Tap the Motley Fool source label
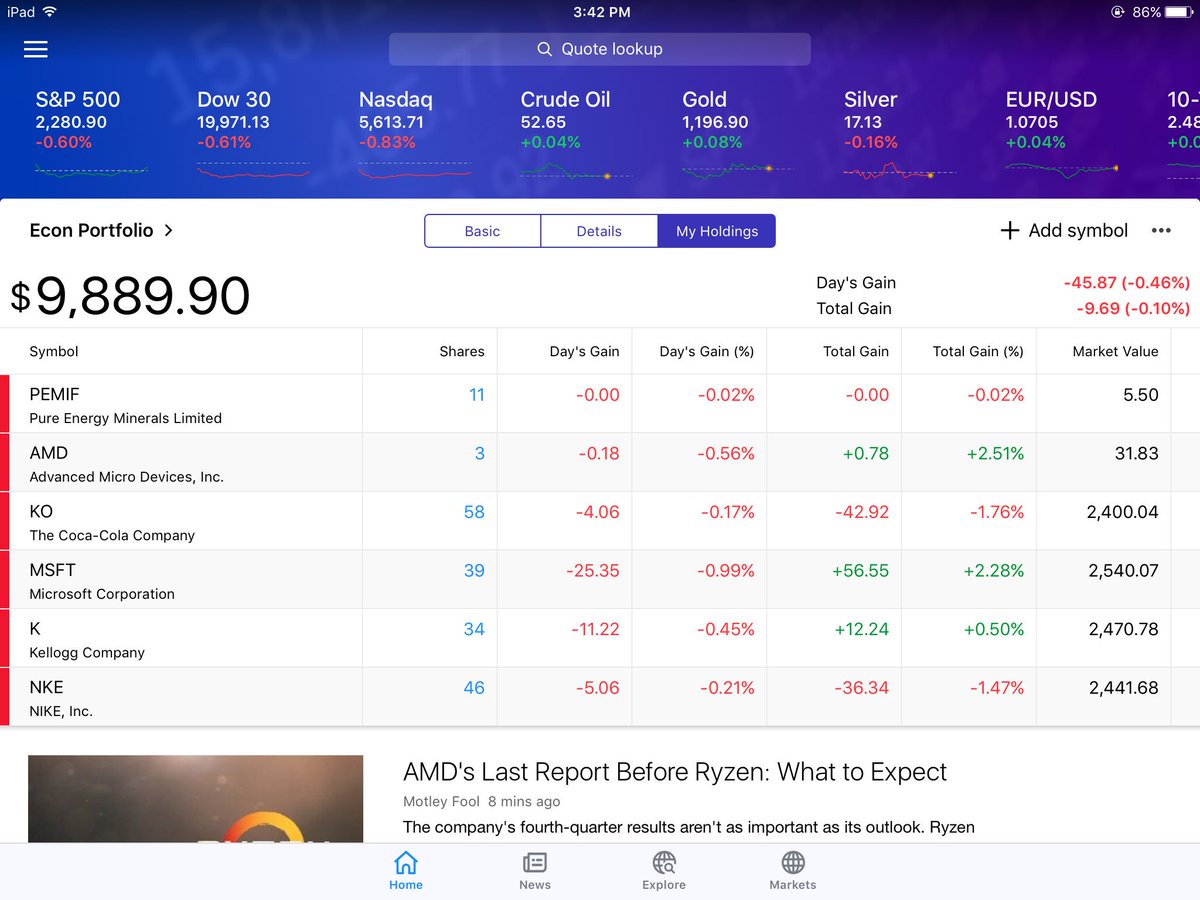 tap(441, 802)
